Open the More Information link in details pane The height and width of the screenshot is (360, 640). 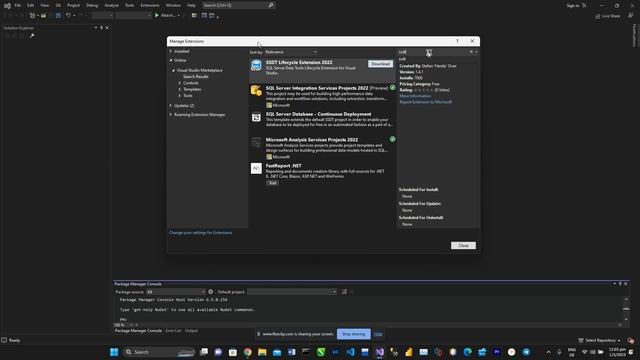(415, 96)
